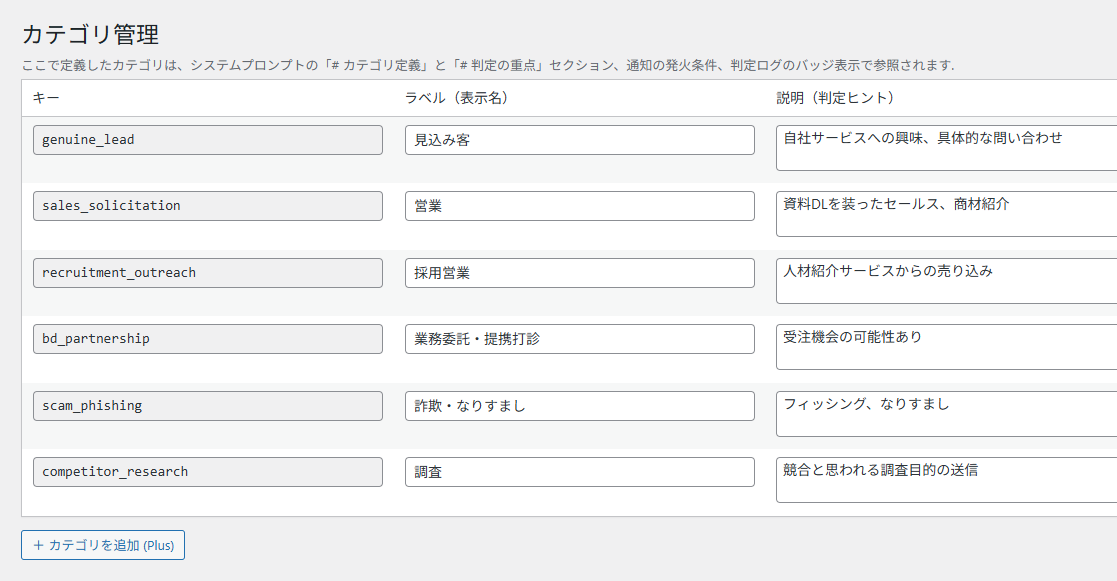This screenshot has height=581, width=1117.
Task: Click the scam_phishing key field
Action: 207,406
